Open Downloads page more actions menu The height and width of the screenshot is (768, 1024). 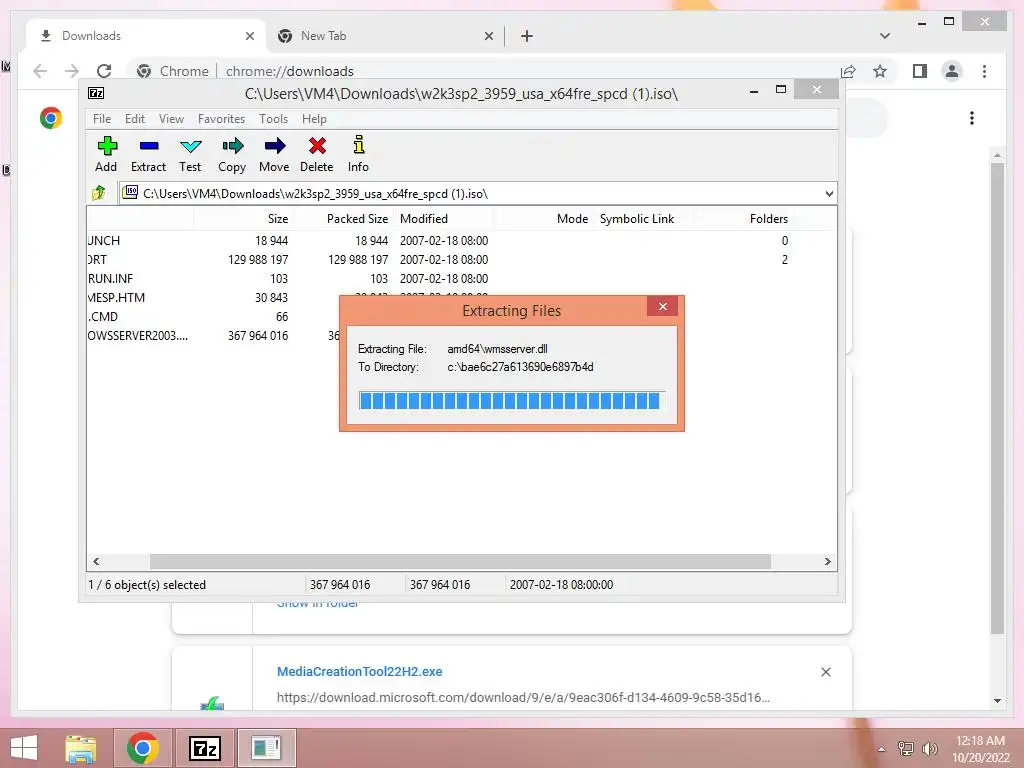coord(972,118)
